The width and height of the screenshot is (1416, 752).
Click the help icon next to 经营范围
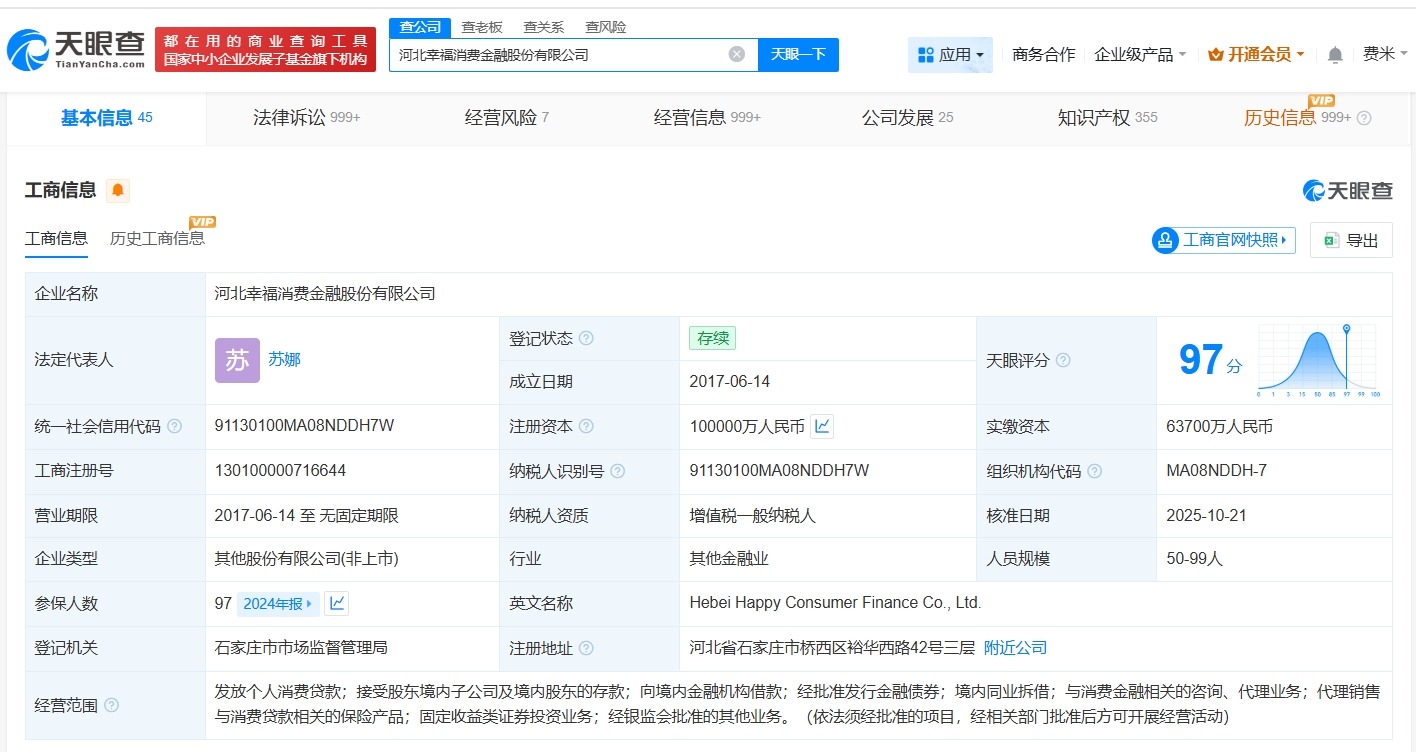(112, 704)
